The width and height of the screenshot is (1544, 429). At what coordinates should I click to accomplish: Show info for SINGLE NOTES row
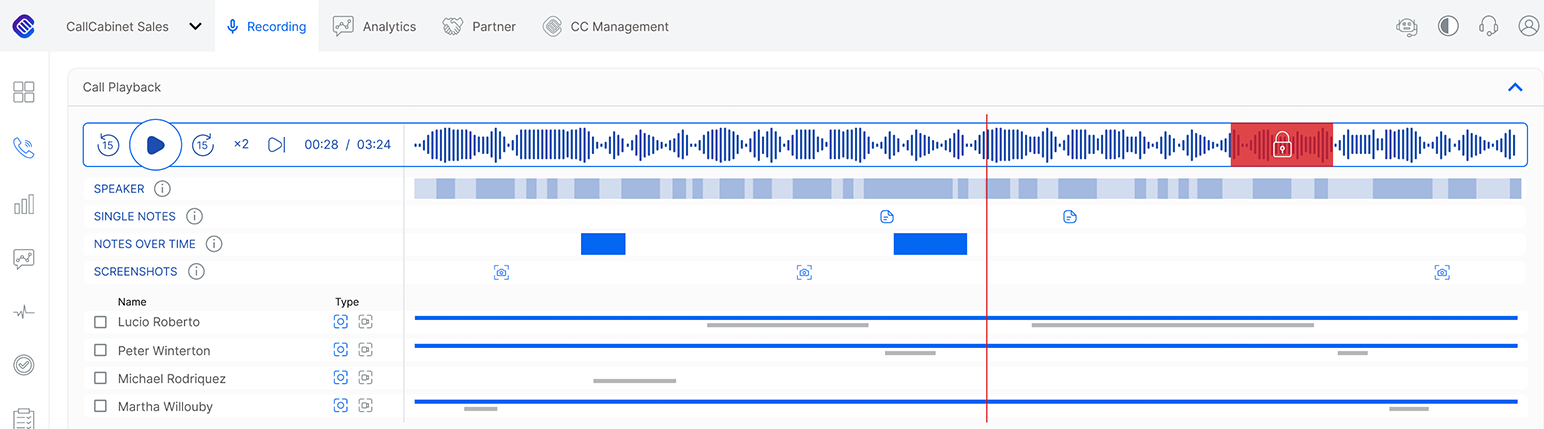(194, 216)
